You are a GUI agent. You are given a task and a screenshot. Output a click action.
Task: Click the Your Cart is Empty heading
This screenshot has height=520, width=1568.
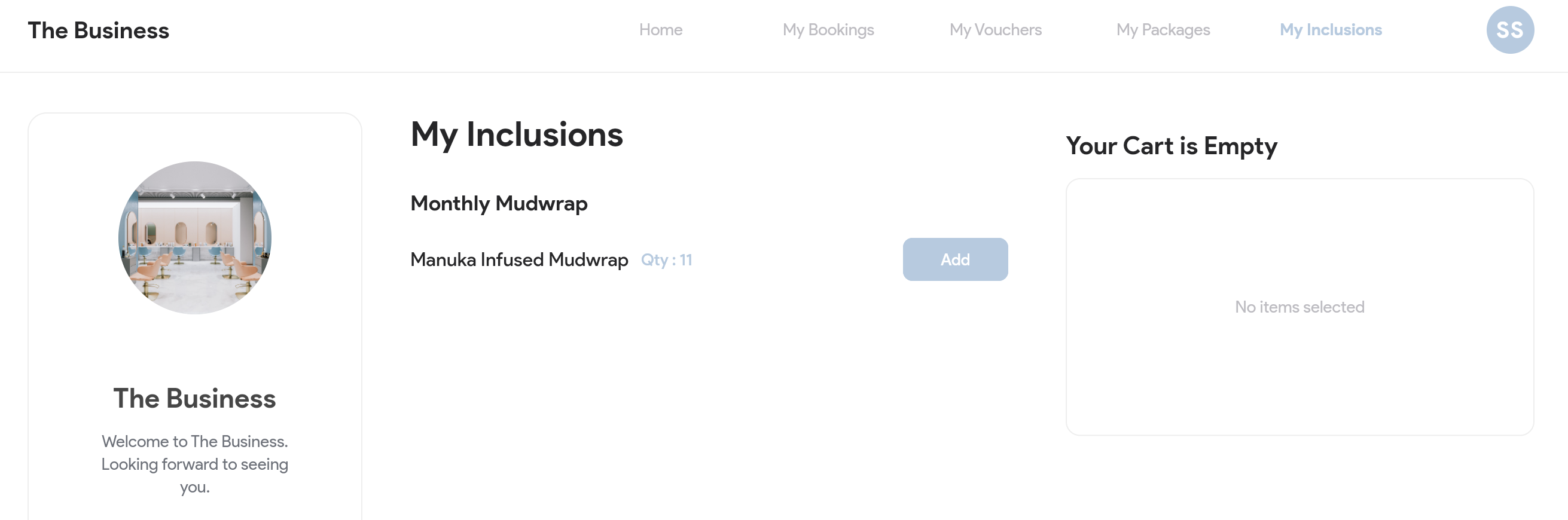tap(1172, 146)
